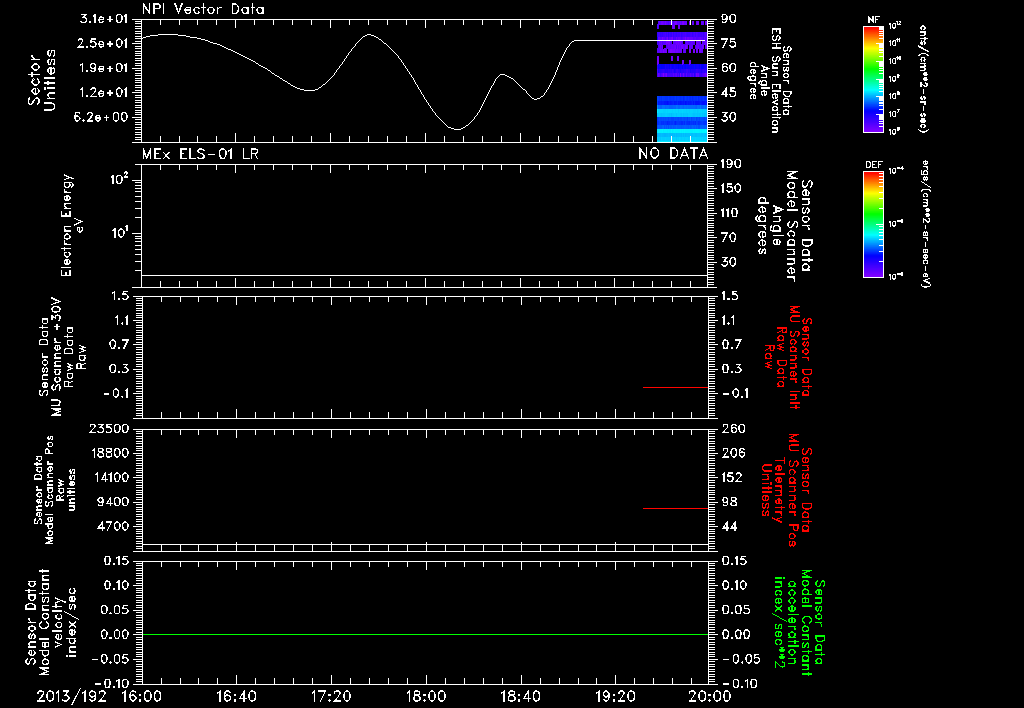Click the 260 tick label

point(733,428)
